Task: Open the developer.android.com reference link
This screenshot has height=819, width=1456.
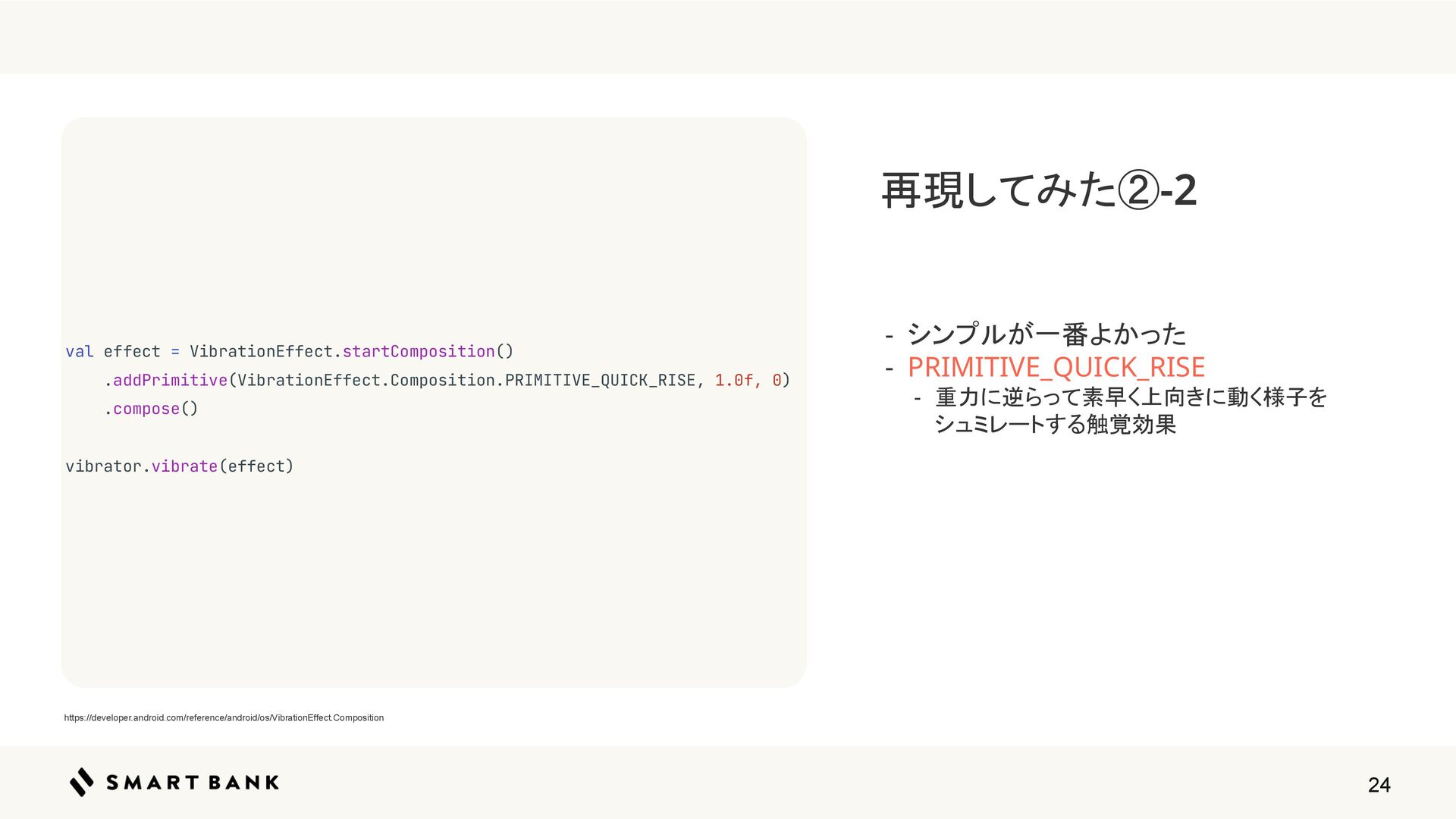Action: tap(224, 717)
